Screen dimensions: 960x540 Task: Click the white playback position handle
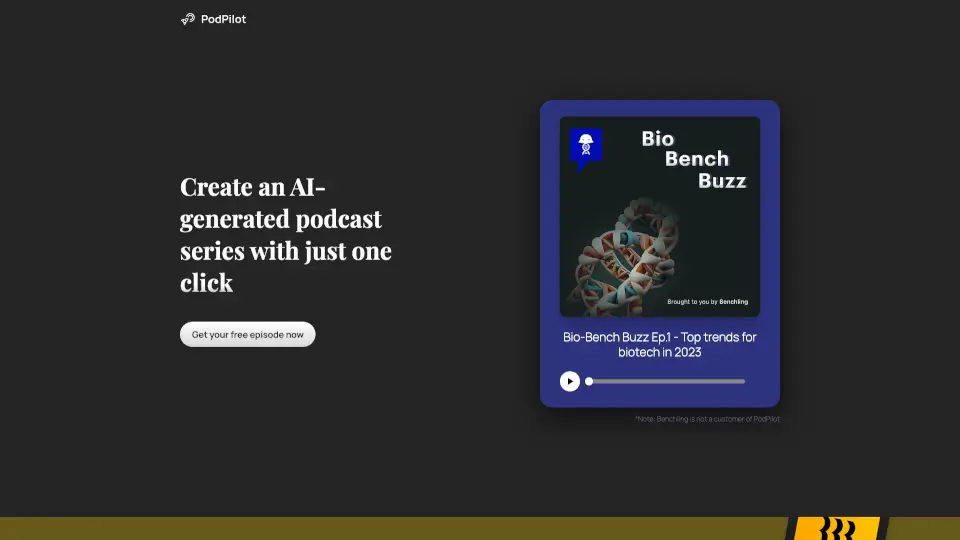coord(589,381)
